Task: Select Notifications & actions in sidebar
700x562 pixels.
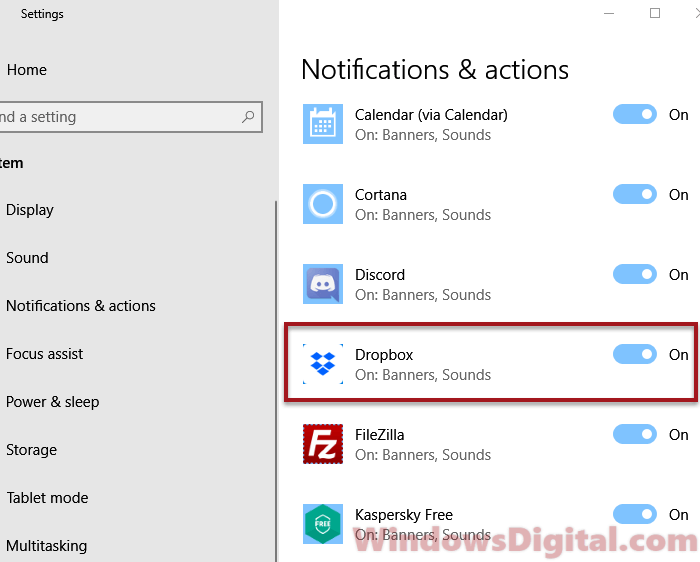Action: [x=81, y=306]
